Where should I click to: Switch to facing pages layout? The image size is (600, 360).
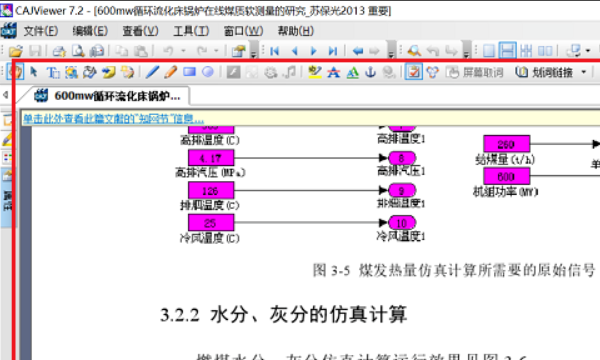click(545, 50)
